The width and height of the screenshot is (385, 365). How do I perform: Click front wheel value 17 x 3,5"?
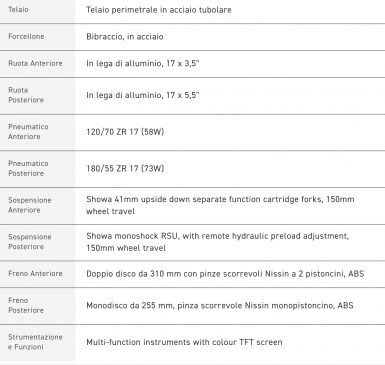coord(183,63)
